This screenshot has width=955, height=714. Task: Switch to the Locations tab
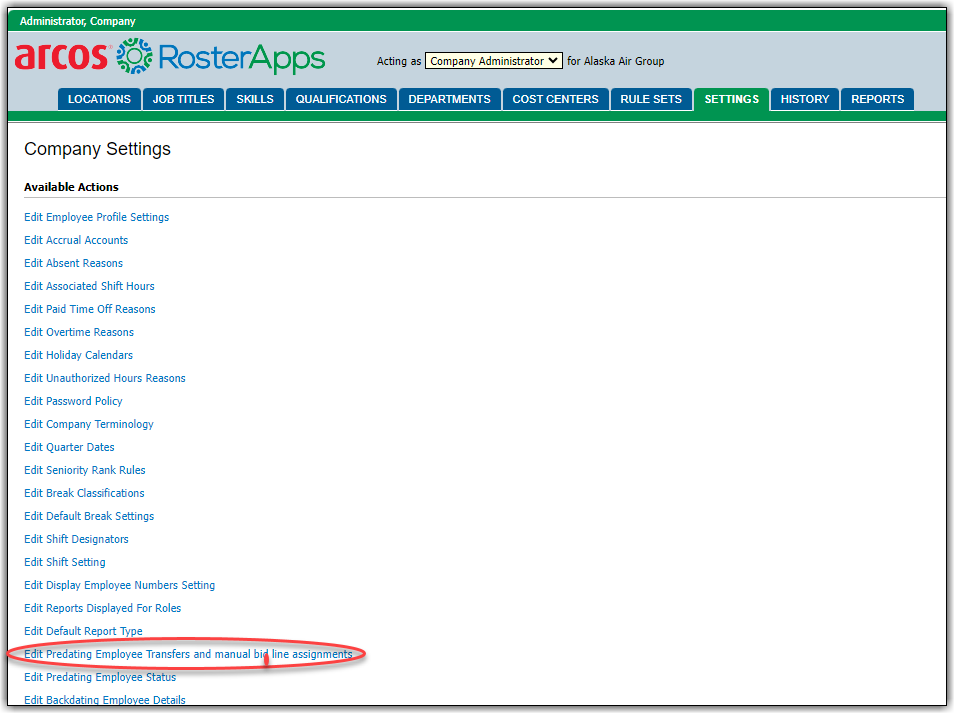point(99,99)
